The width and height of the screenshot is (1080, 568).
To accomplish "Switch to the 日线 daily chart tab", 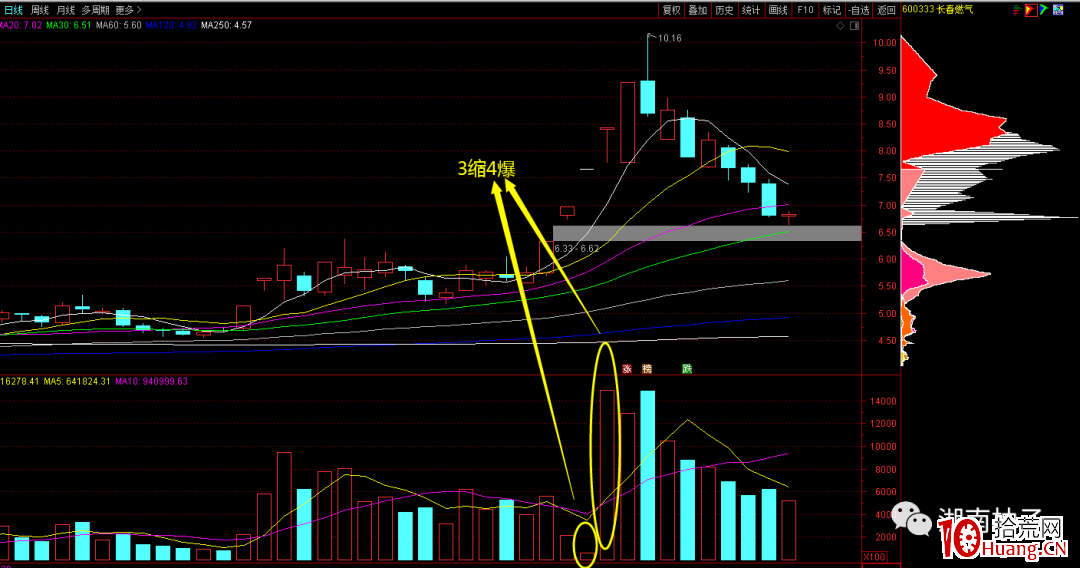I will pos(14,10).
